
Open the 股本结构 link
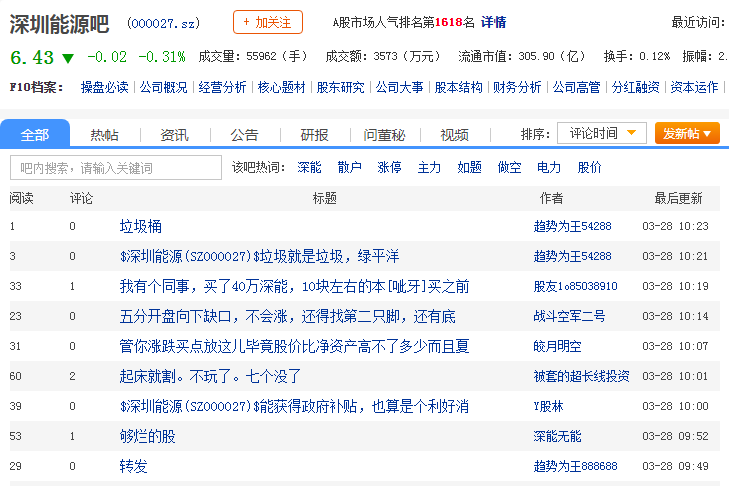point(458,87)
